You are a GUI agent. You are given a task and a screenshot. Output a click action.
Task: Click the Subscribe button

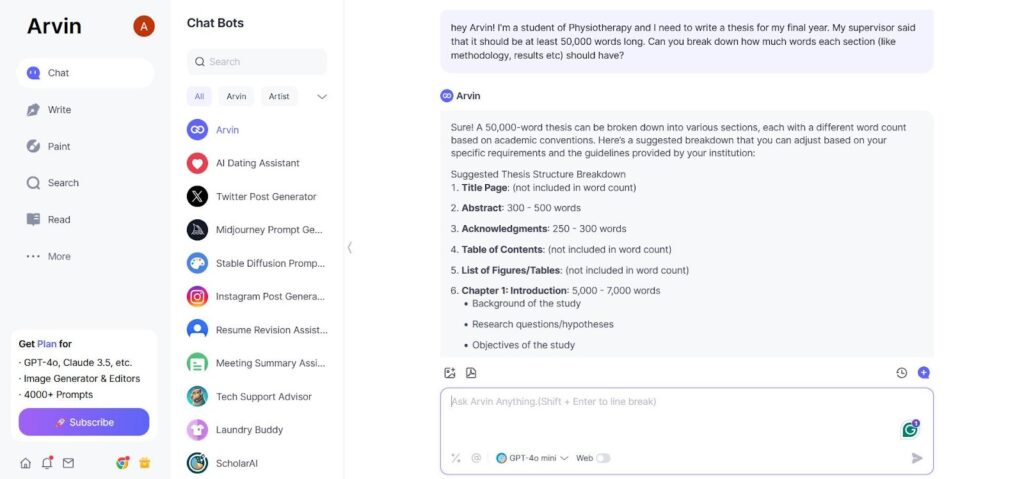coord(84,422)
